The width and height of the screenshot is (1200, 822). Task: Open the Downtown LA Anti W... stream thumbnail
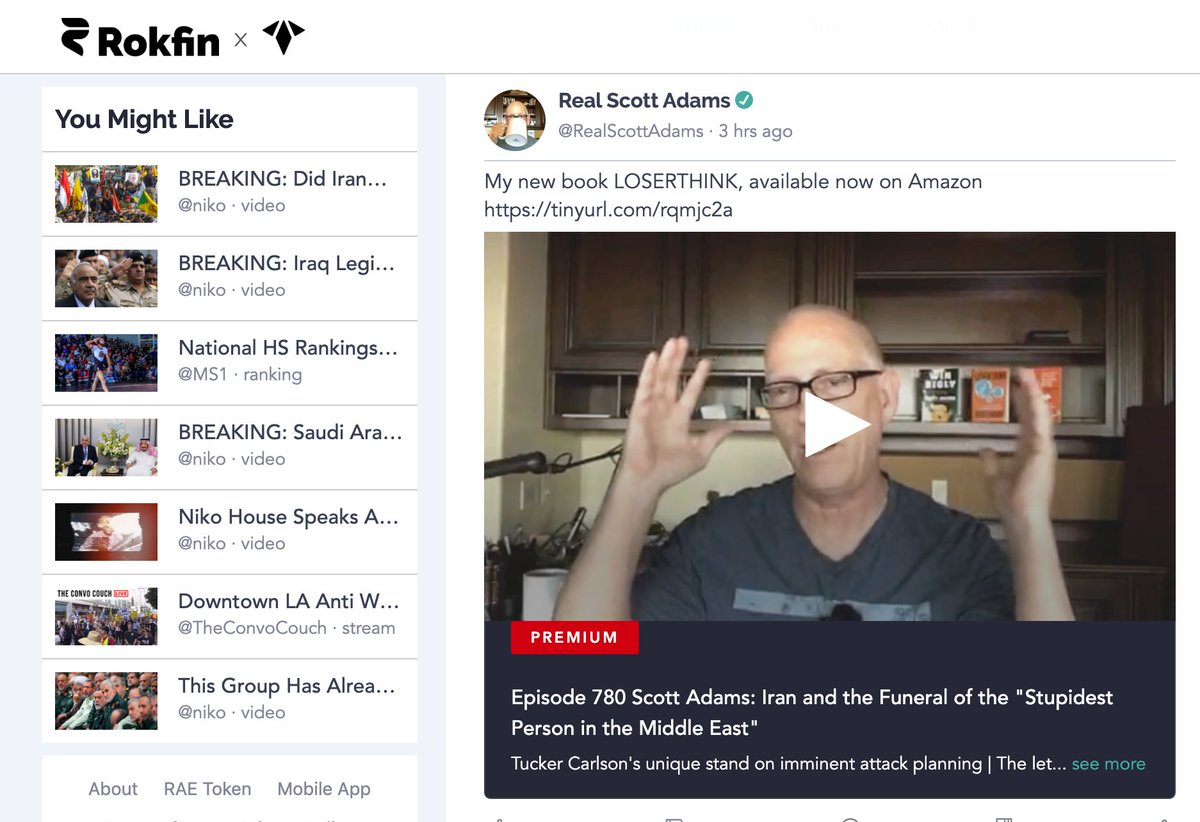tap(106, 616)
